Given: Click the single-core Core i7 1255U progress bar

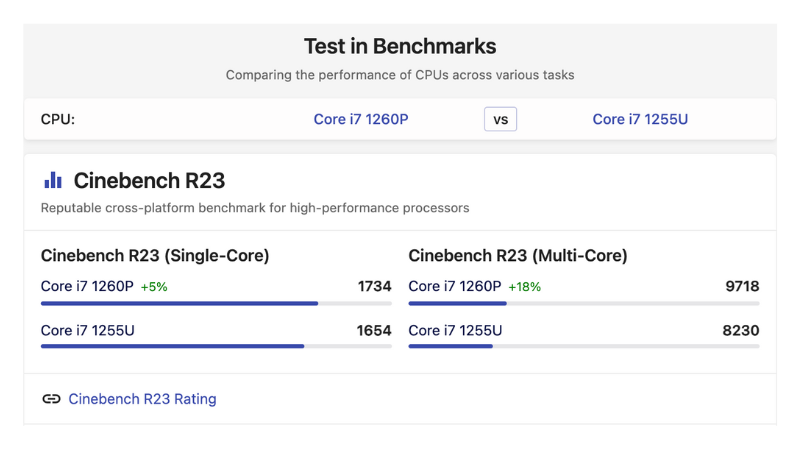Looking at the screenshot, I should 216,347.
